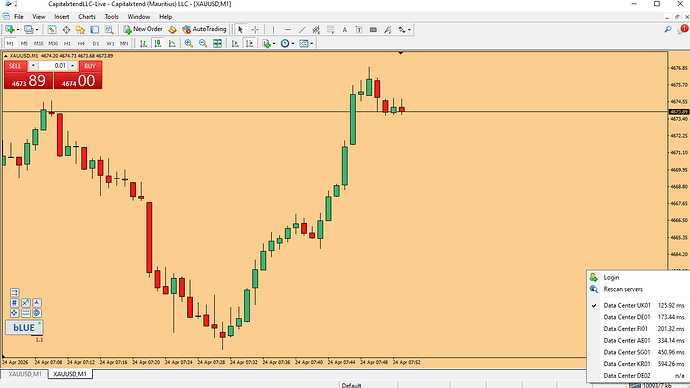This screenshot has width=690, height=388.
Task: Toggle Chart Shift button
Action: coord(250,43)
